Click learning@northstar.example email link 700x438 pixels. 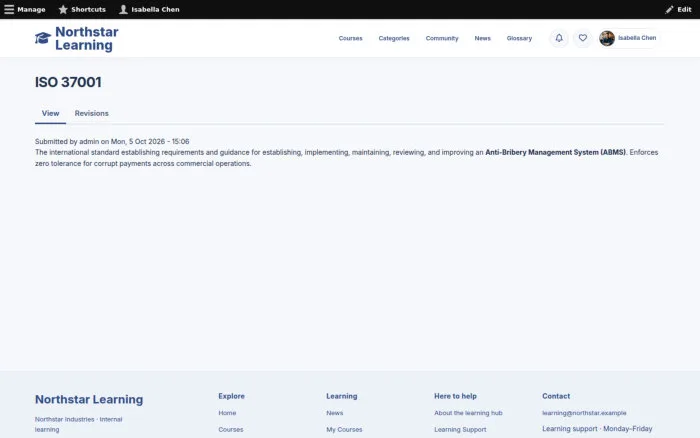(x=584, y=413)
